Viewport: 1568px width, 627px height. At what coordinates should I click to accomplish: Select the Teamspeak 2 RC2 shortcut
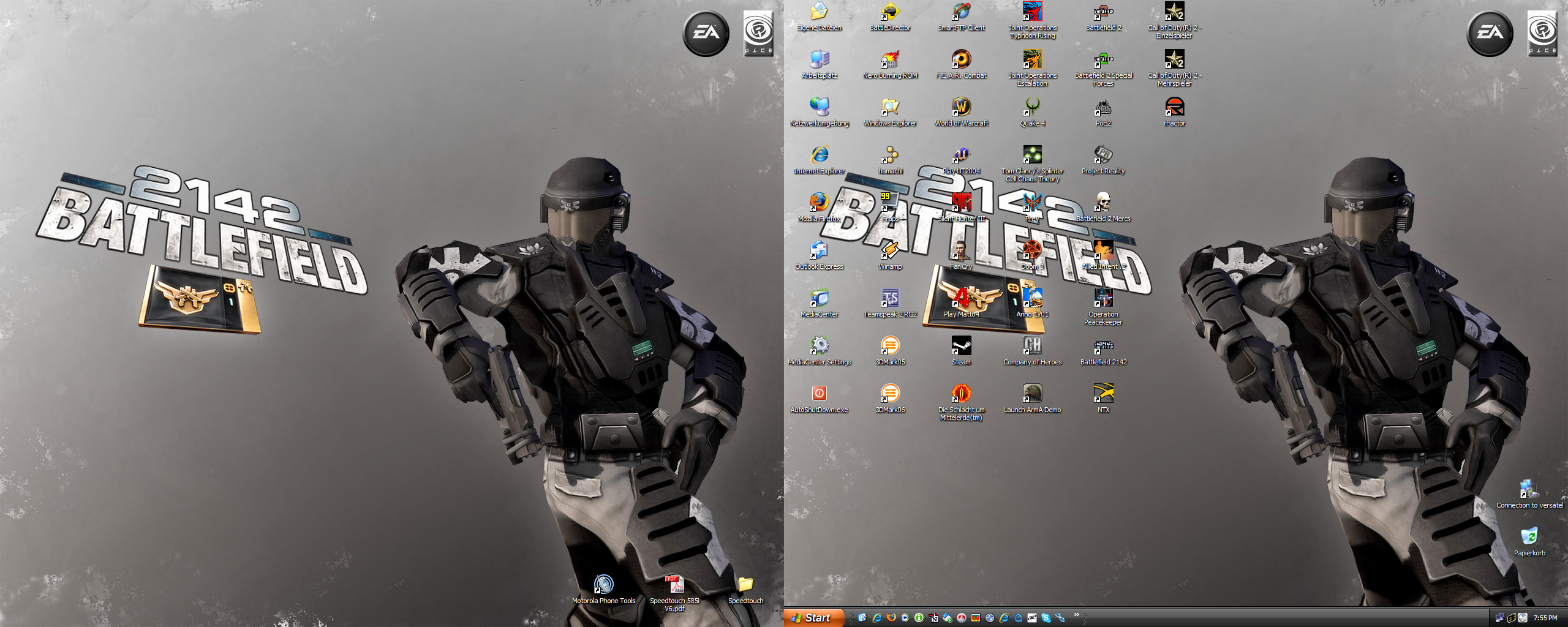890,303
